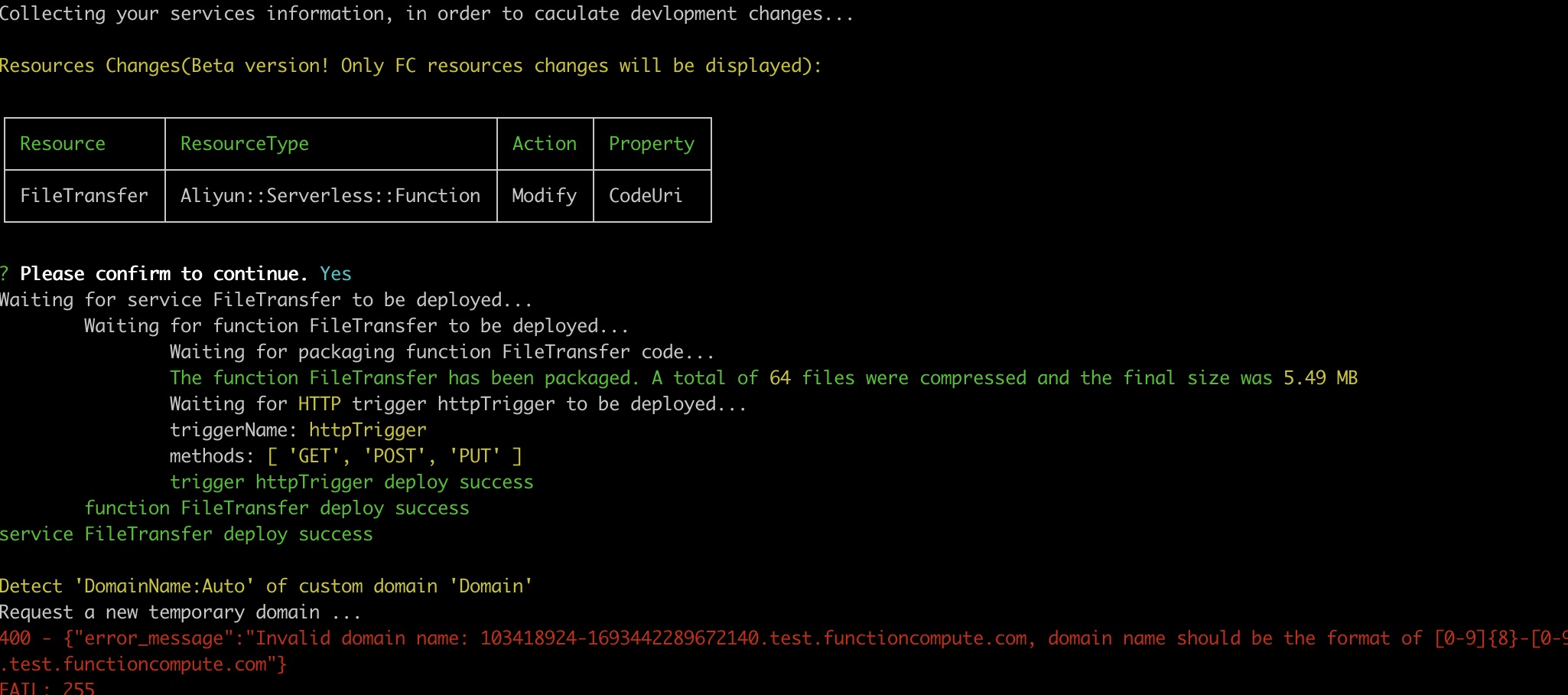Click the green question mark prompt
The height and width of the screenshot is (695, 1568).
point(5,274)
